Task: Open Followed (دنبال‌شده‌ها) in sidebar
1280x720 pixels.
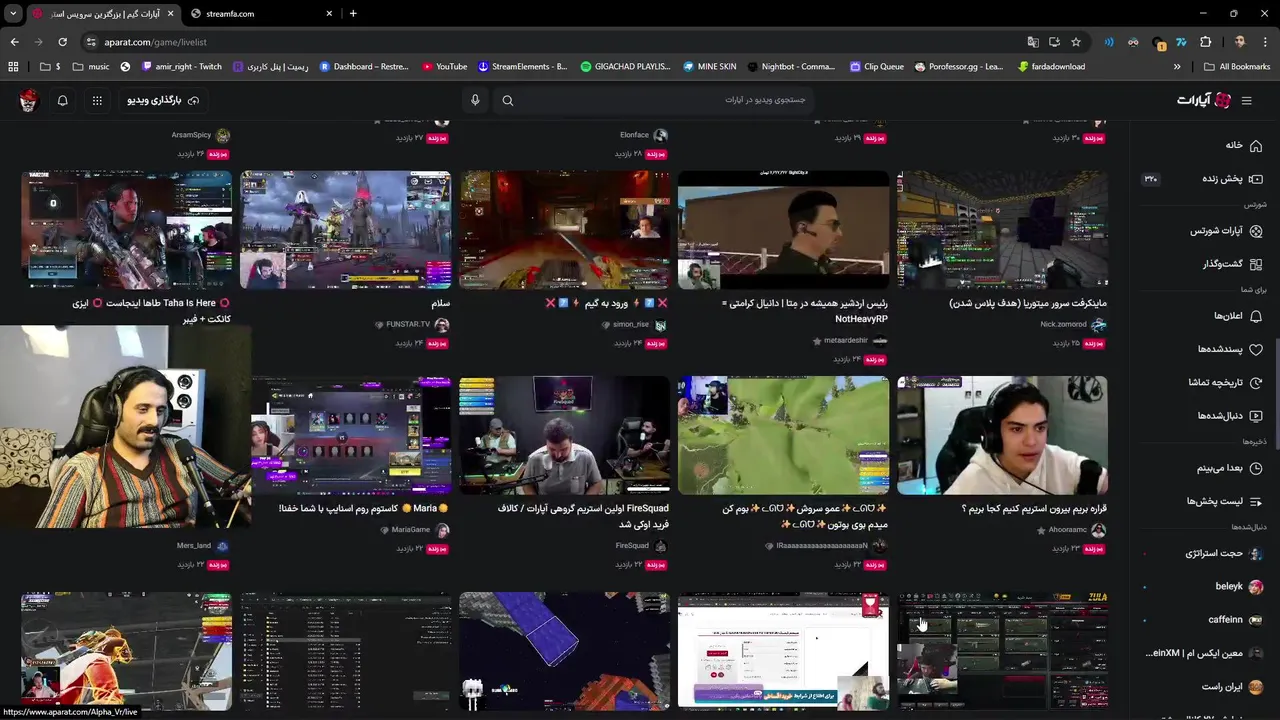Action: click(x=1230, y=415)
